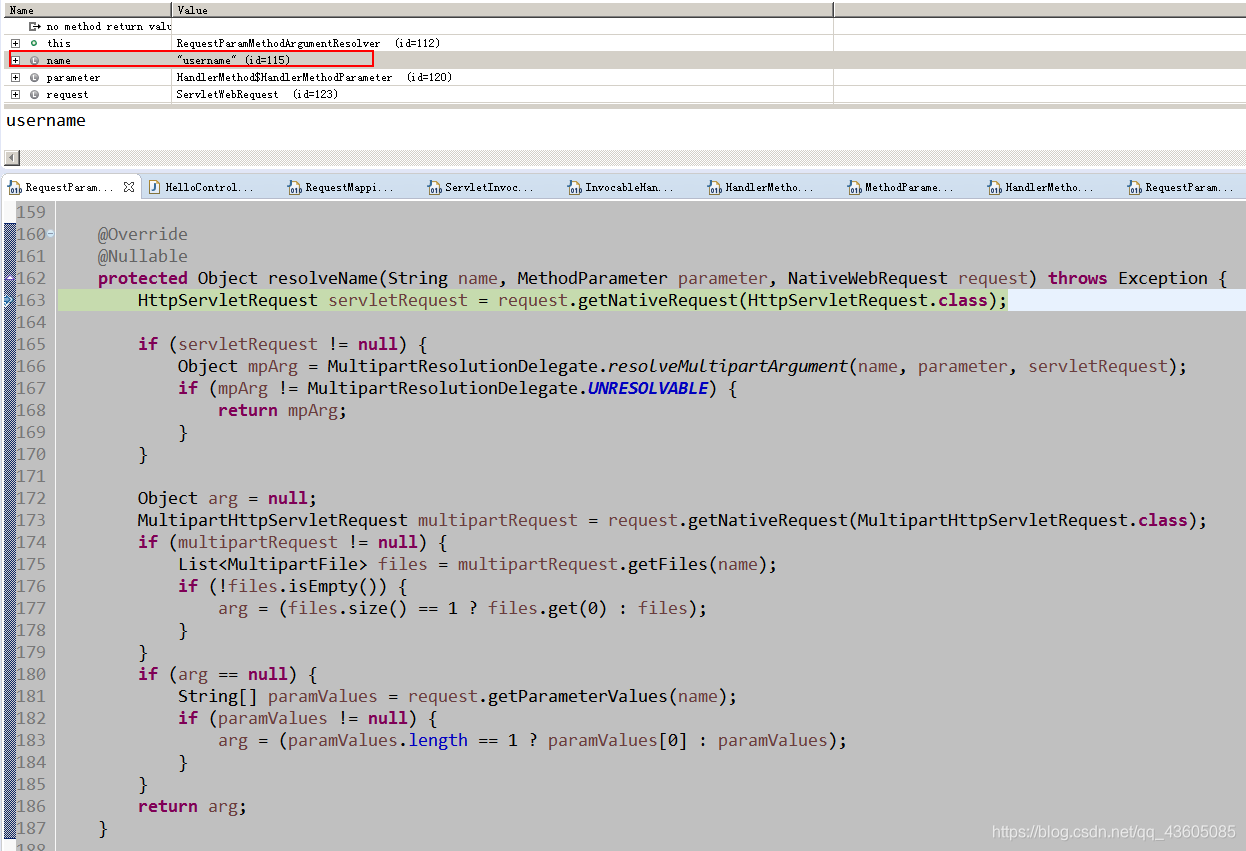Click UNRESOLVABLE constant on line 167
This screenshot has height=851, width=1246.
tap(648, 388)
